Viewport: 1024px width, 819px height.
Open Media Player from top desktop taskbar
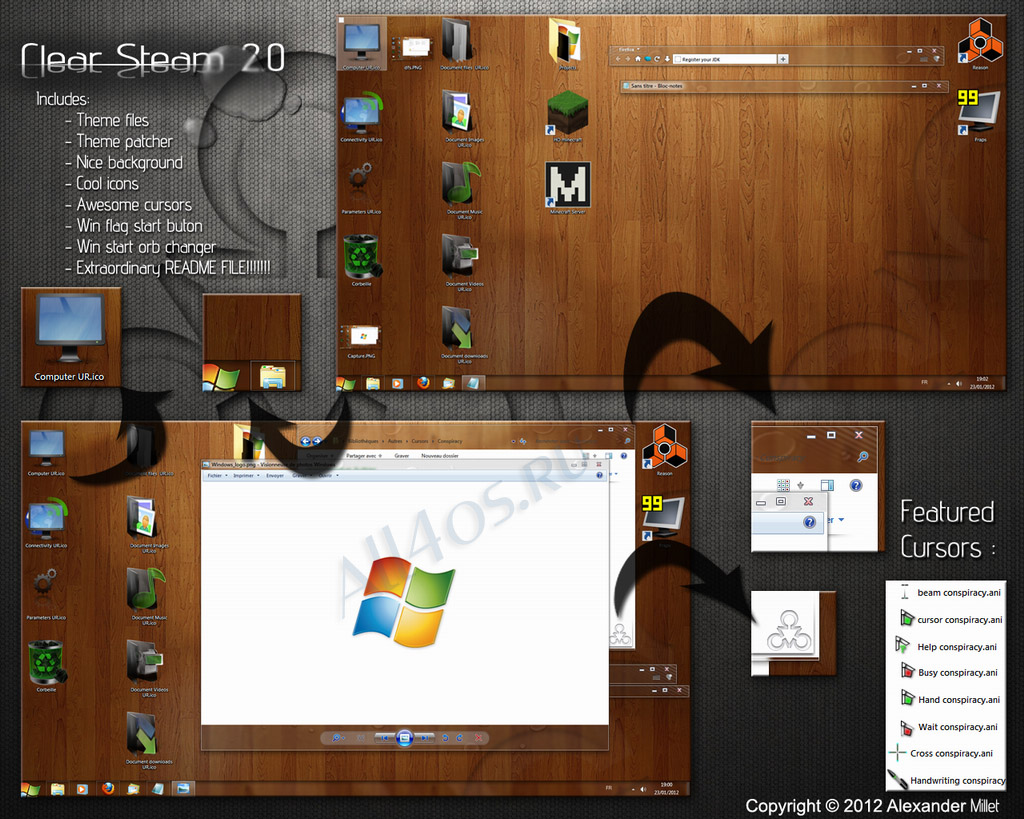[x=397, y=383]
